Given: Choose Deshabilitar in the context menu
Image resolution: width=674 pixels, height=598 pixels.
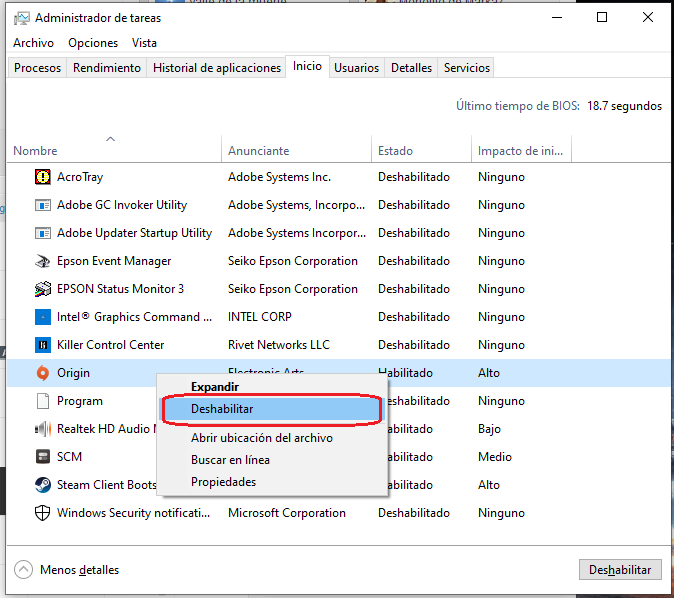Looking at the screenshot, I should coord(272,409).
